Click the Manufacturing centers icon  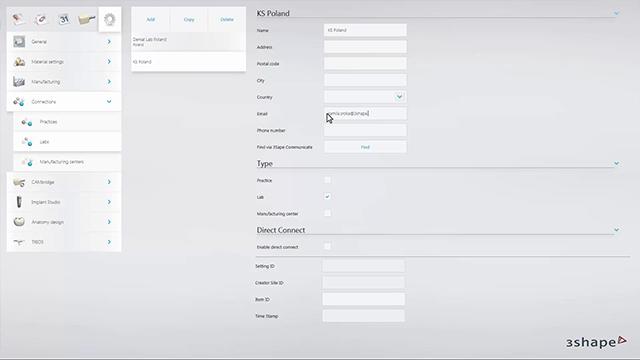27,162
